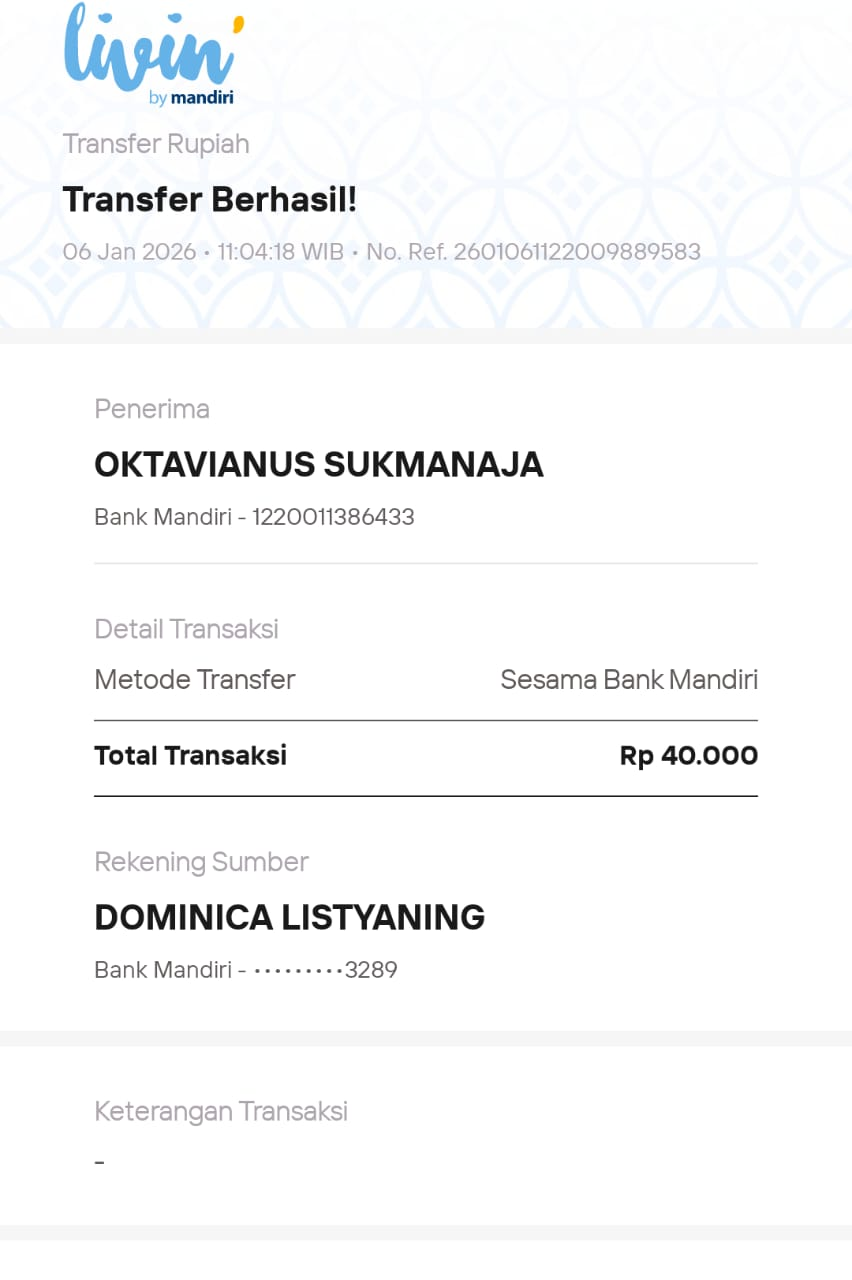Image resolution: width=852 pixels, height=1280 pixels.
Task: Click the "Detail Transaksi" section label
Action: pos(186,629)
